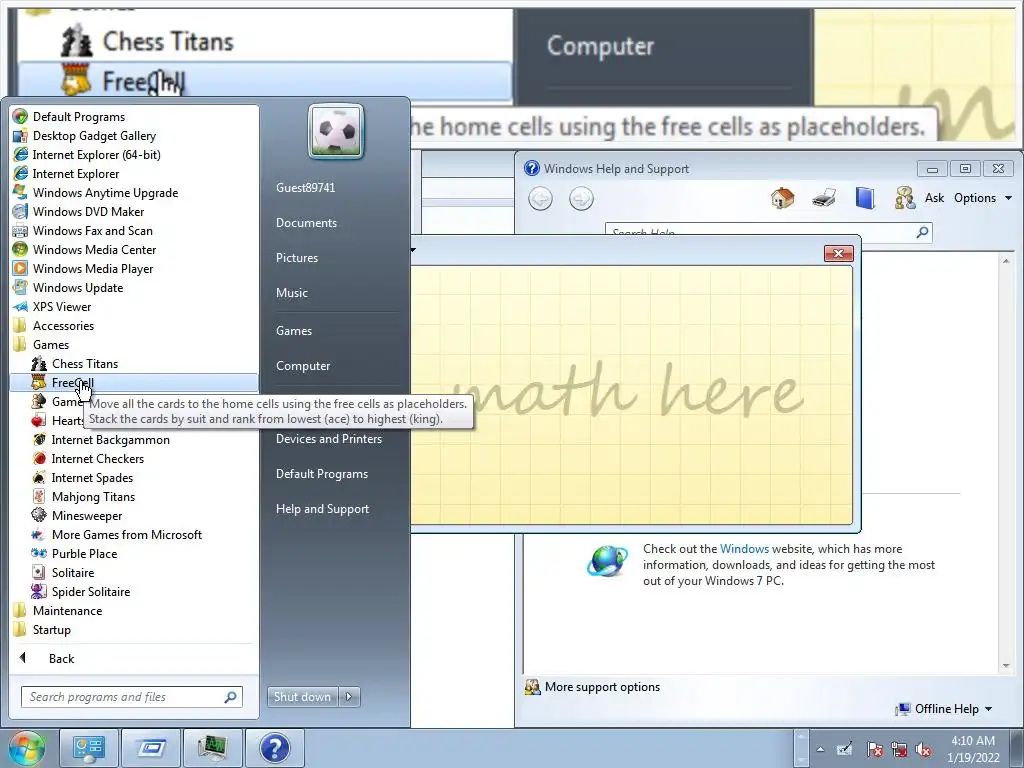
Task: Open Pictures from Start menu
Action: [x=296, y=258]
